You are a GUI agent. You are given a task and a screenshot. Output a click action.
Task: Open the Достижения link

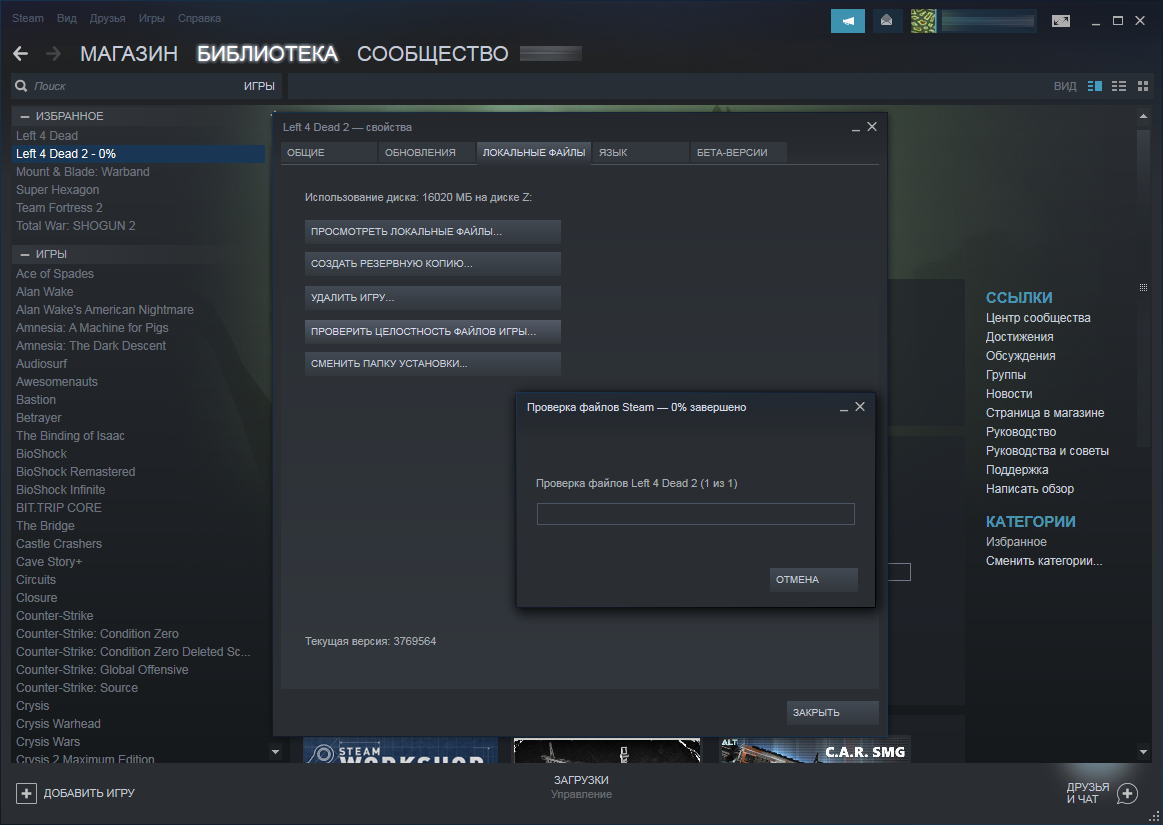[1019, 337]
